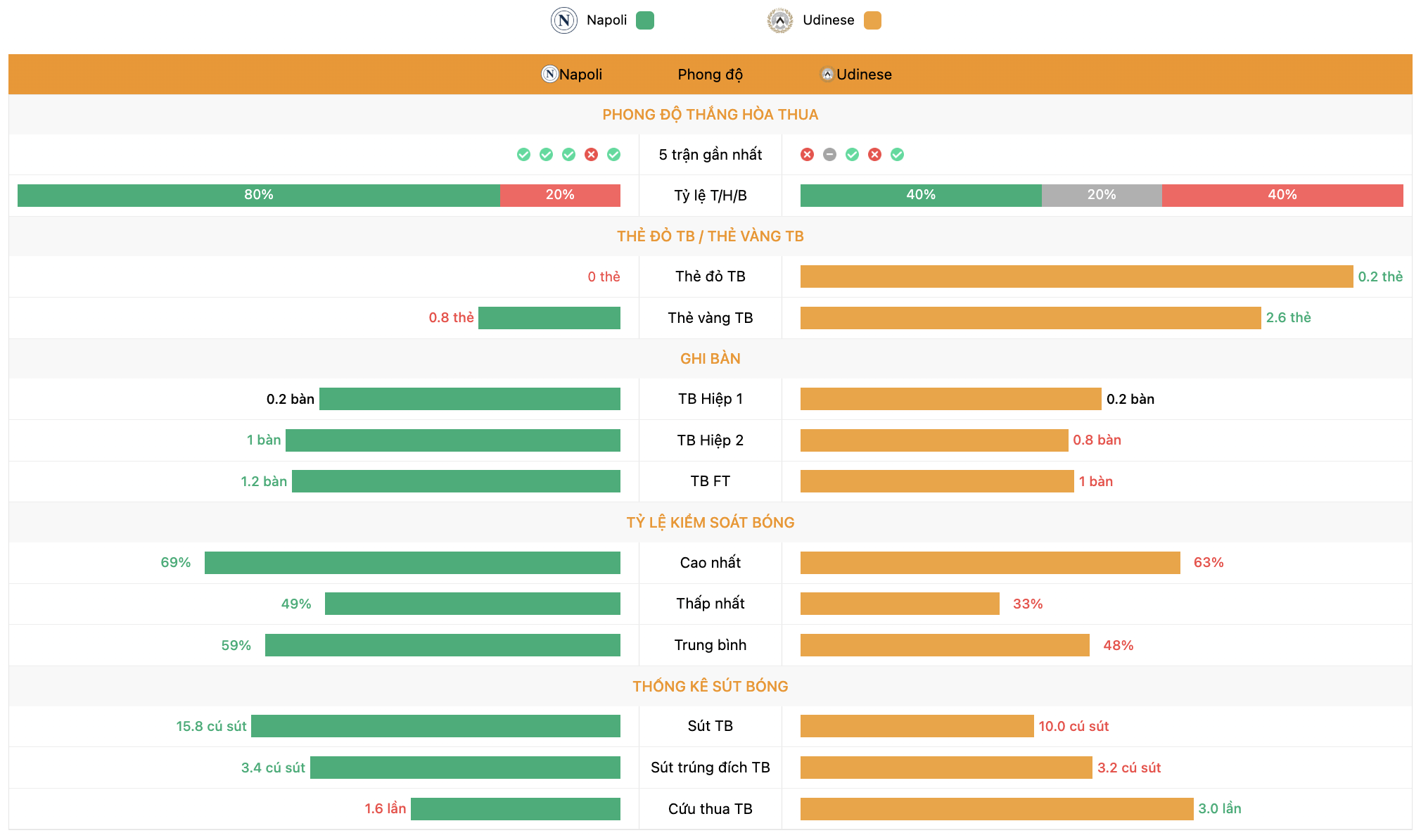Image resolution: width=1421 pixels, height=840 pixels.
Task: Click the Napoli crest in top legend
Action: 564,20
